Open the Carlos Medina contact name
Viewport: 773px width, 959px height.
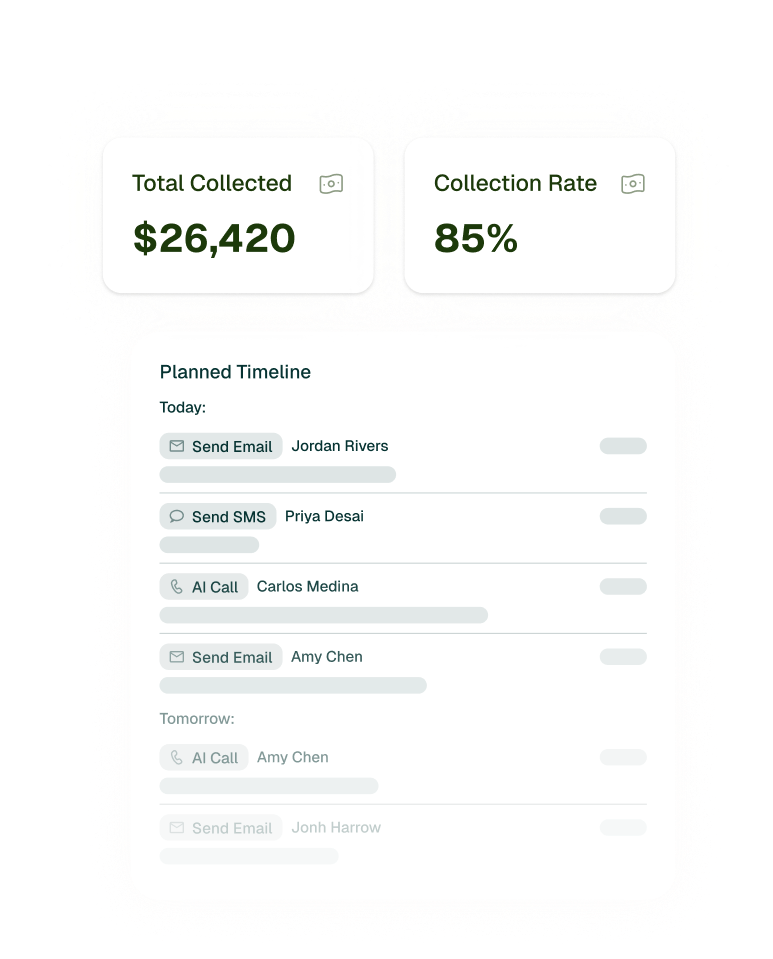coord(307,586)
